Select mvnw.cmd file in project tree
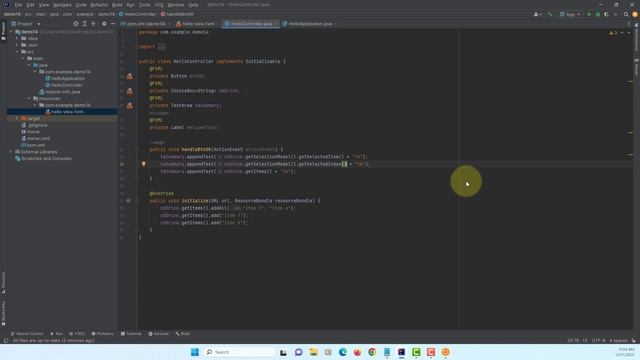Screen dimensions: 640x360 pyautogui.click(x=36, y=138)
